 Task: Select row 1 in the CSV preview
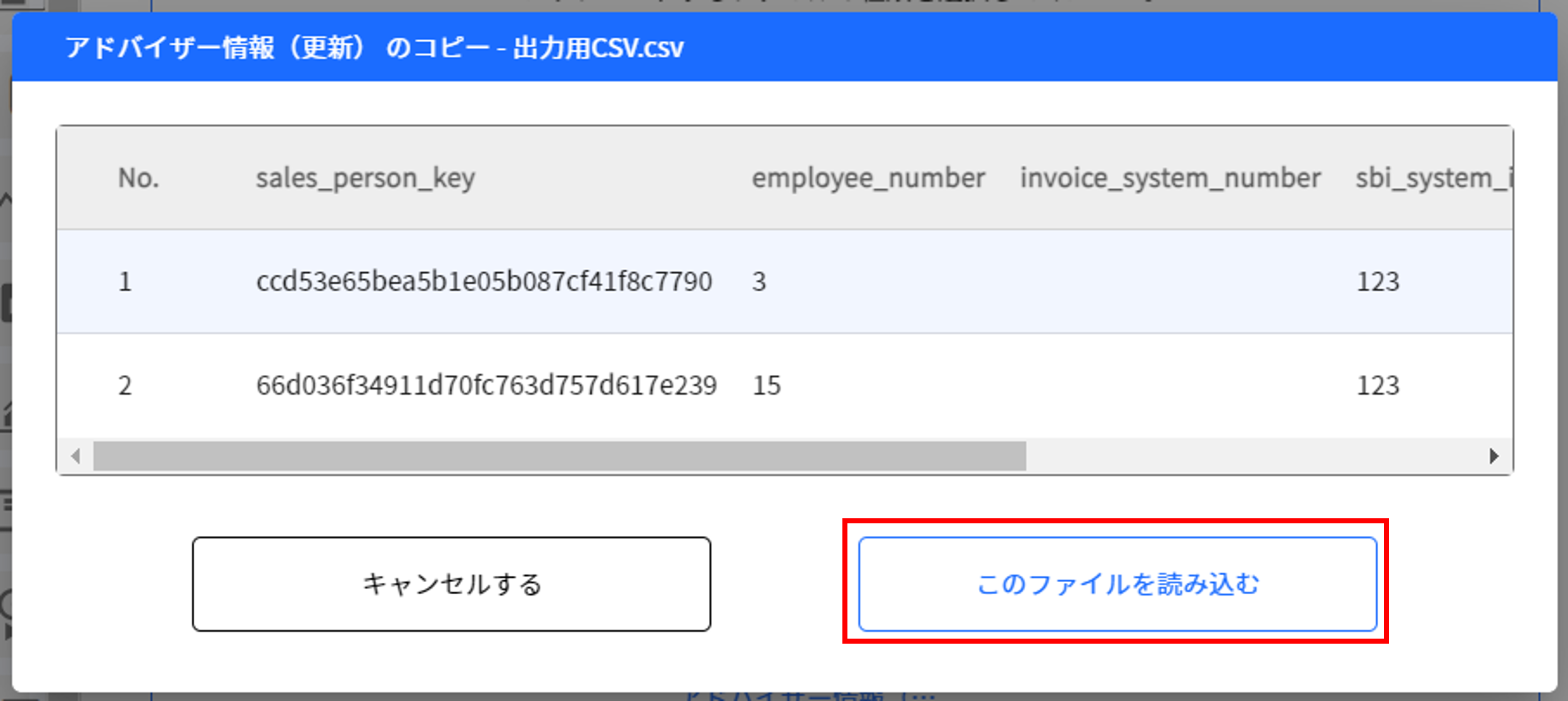125,281
